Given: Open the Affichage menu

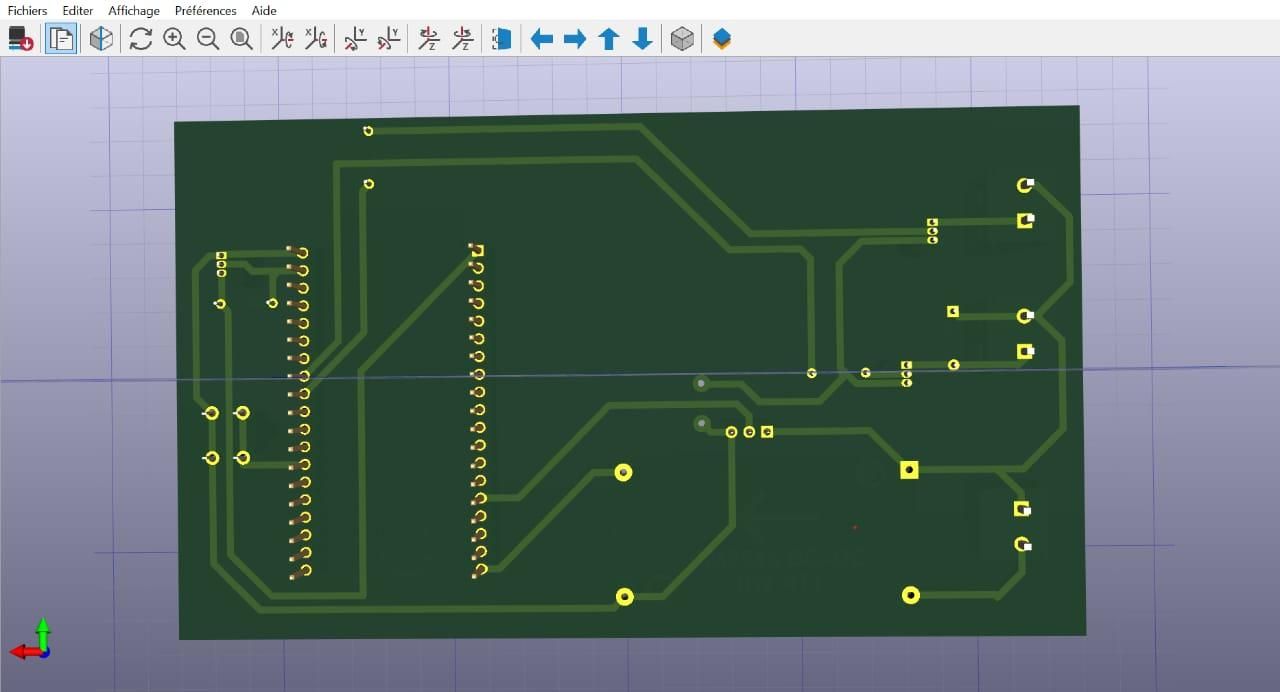Looking at the screenshot, I should pyautogui.click(x=134, y=10).
